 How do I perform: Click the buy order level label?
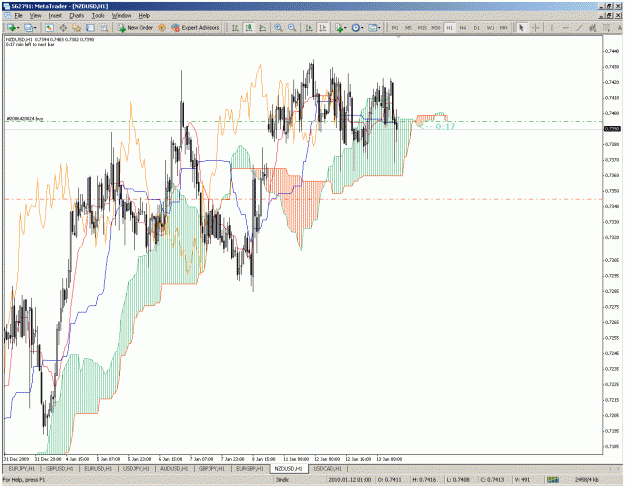25,119
